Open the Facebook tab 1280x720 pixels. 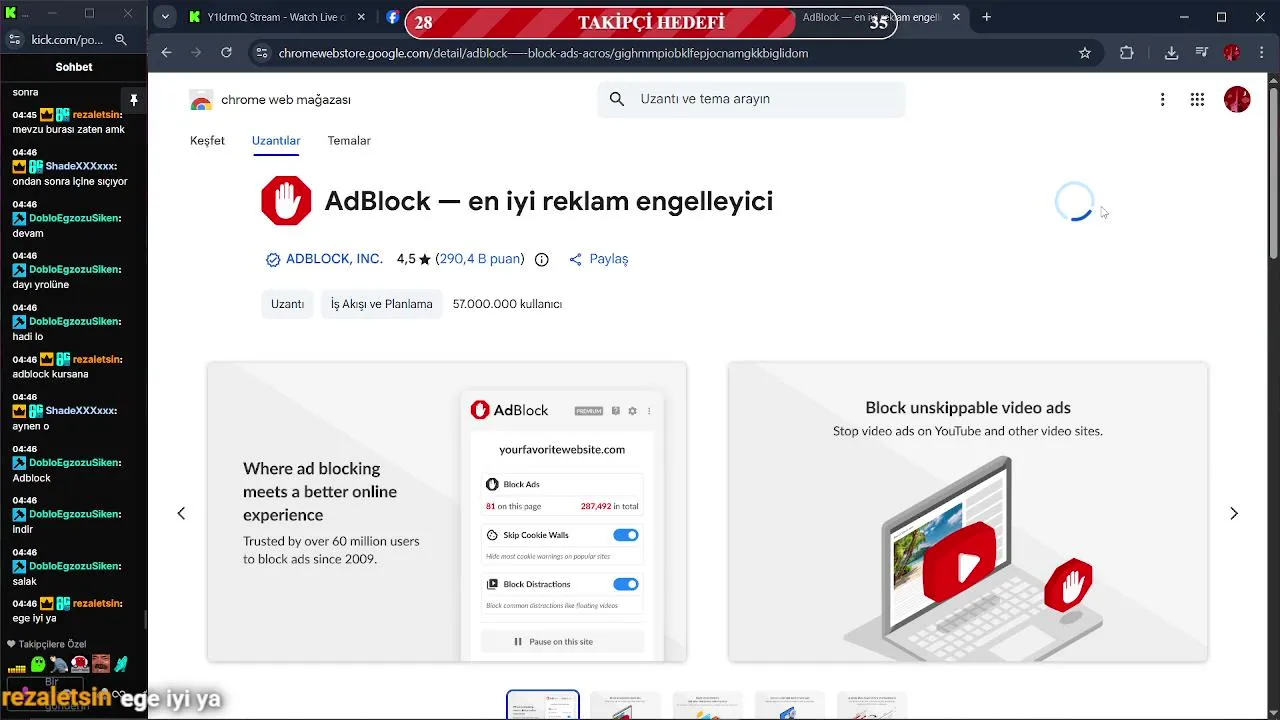393,17
